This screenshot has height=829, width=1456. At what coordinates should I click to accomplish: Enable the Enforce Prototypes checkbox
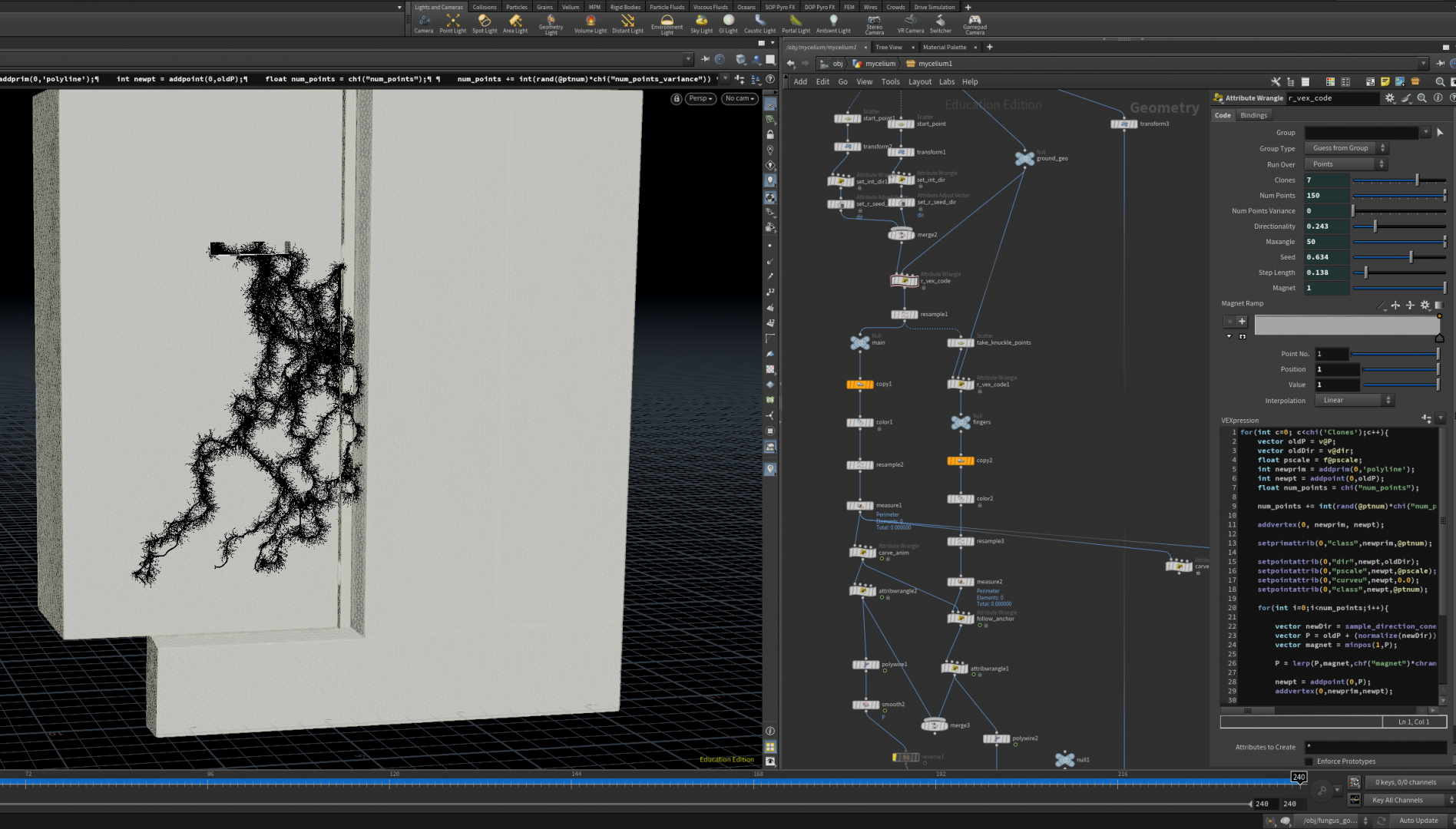pyautogui.click(x=1309, y=761)
